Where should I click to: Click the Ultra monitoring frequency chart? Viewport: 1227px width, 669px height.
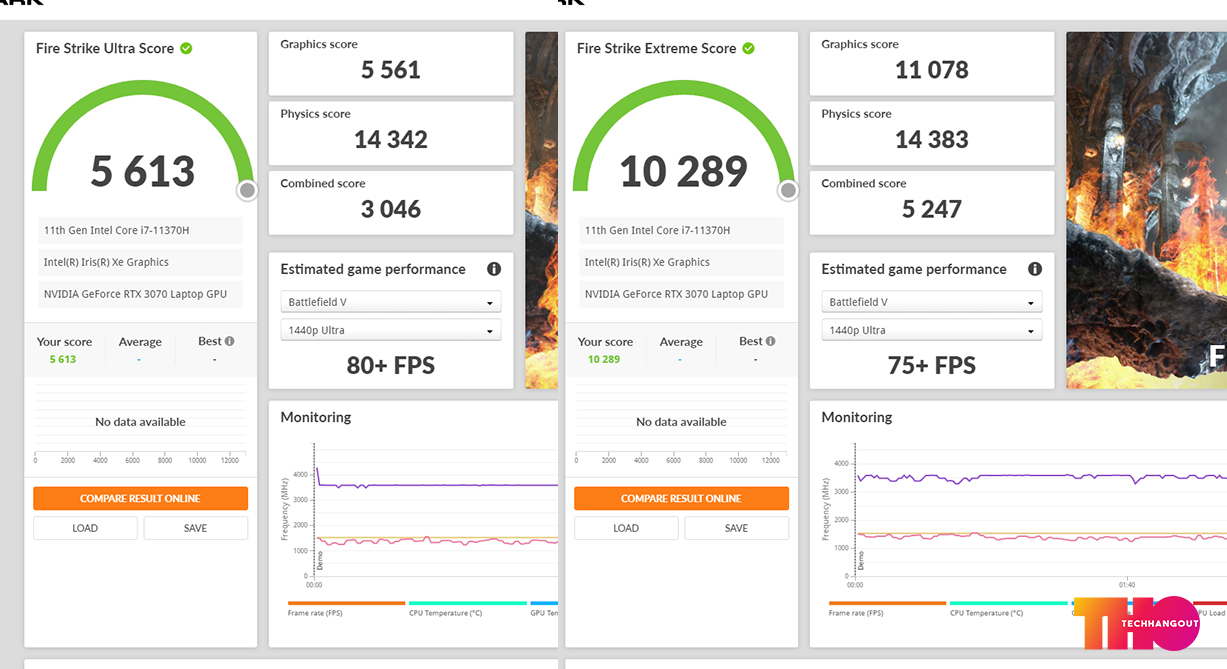click(x=435, y=510)
